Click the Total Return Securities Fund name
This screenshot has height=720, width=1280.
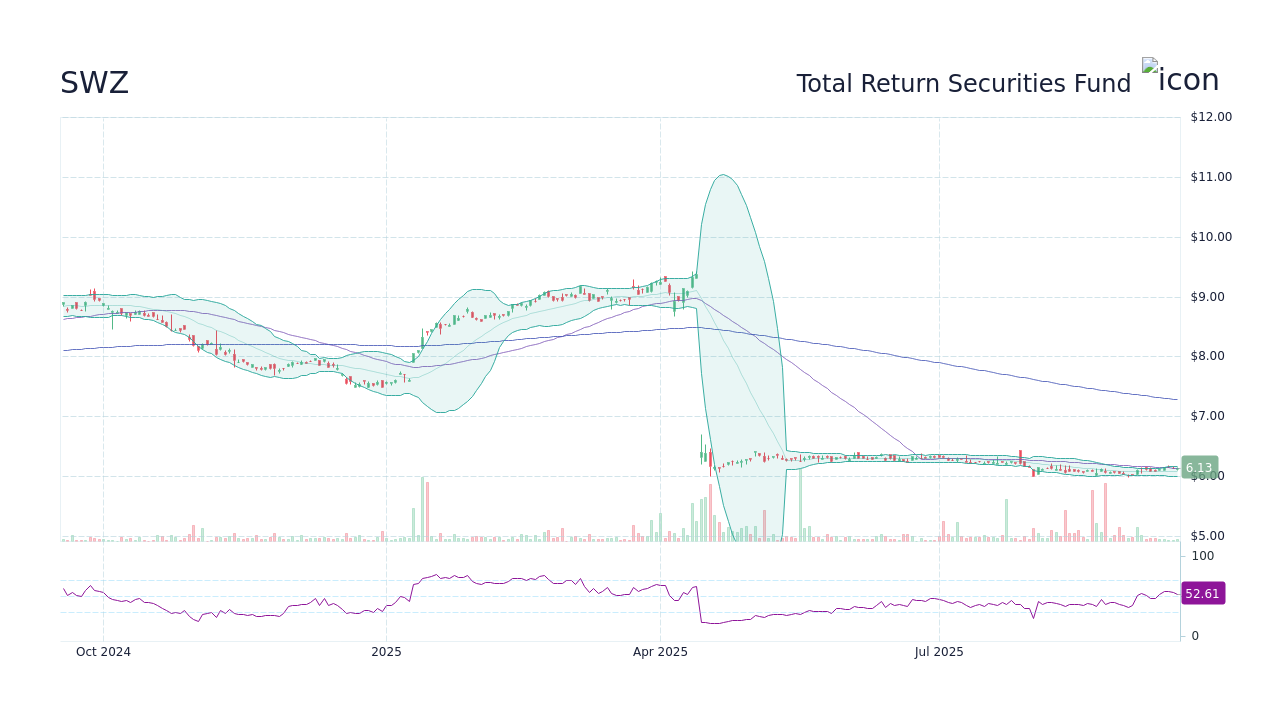963,84
